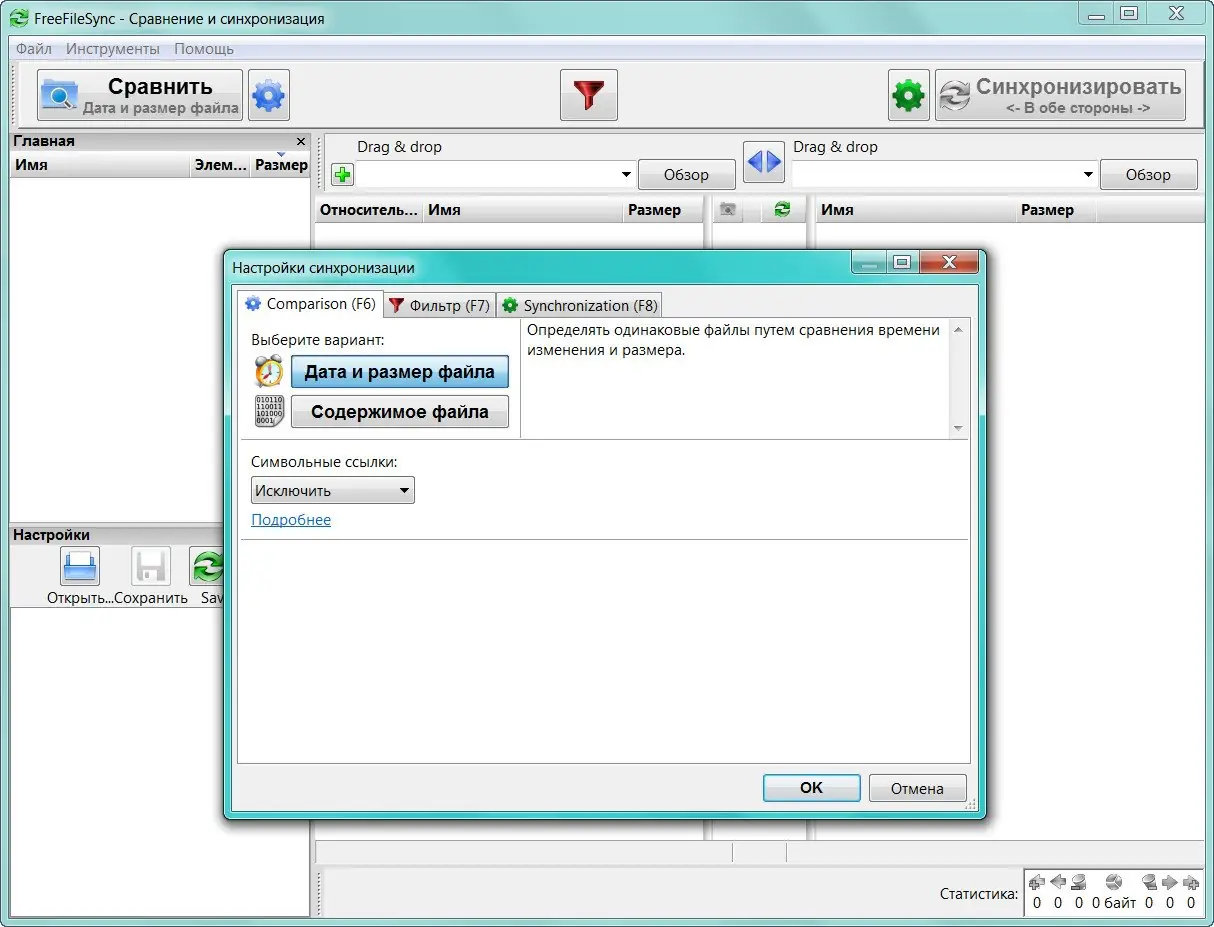This screenshot has width=1214, height=927.
Task: Click the right-side grid Размер column header
Action: pyautogui.click(x=1056, y=210)
